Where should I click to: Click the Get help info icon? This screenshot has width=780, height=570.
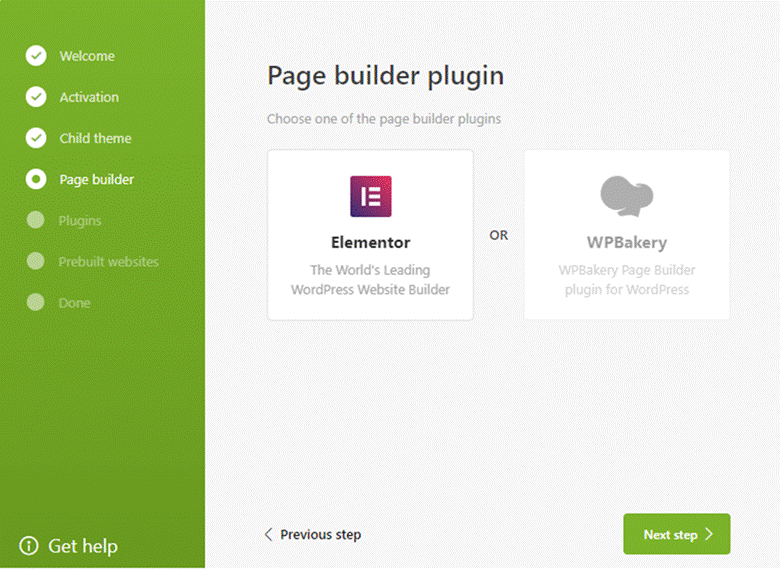point(28,546)
